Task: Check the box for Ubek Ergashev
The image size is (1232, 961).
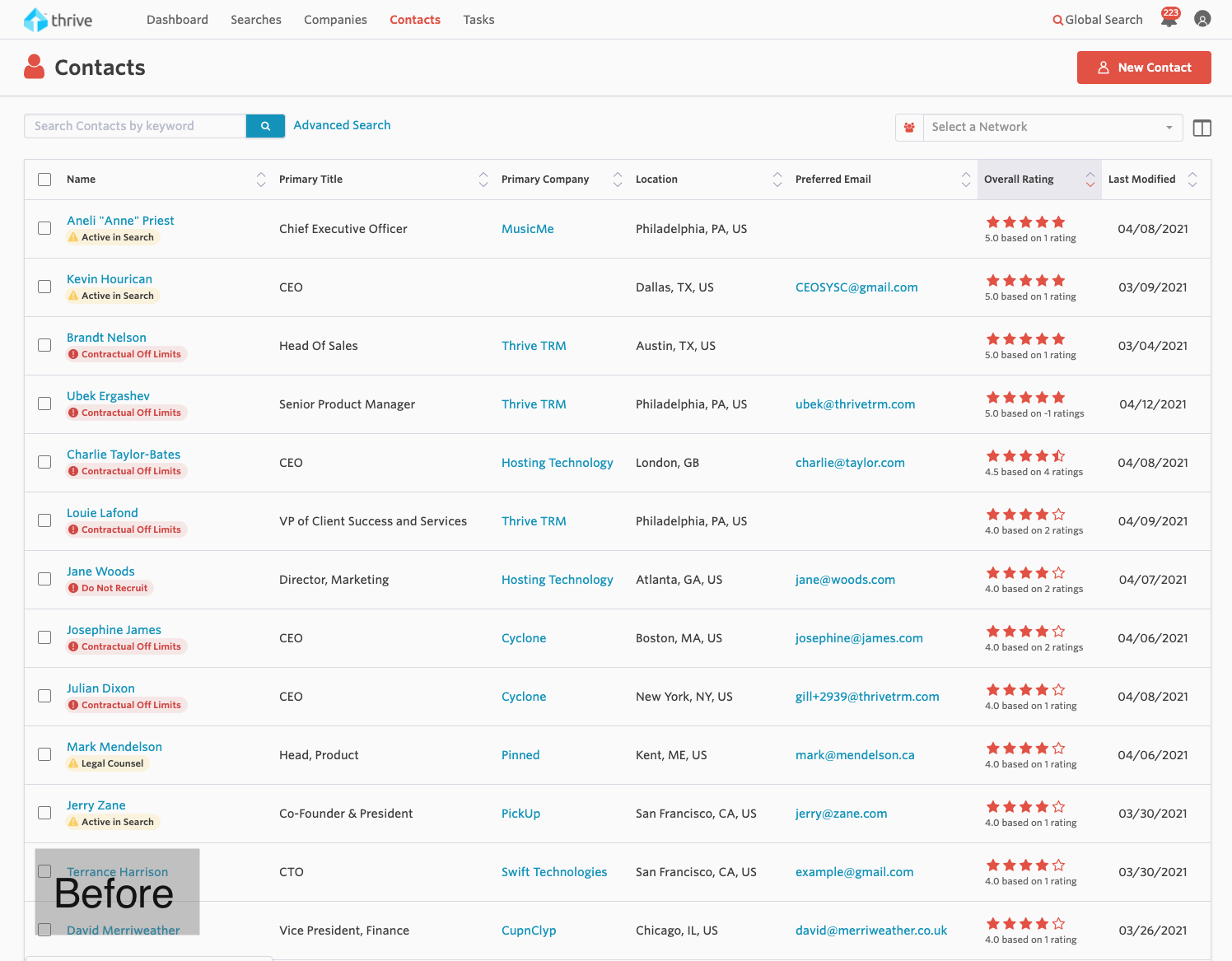Action: pyautogui.click(x=44, y=404)
